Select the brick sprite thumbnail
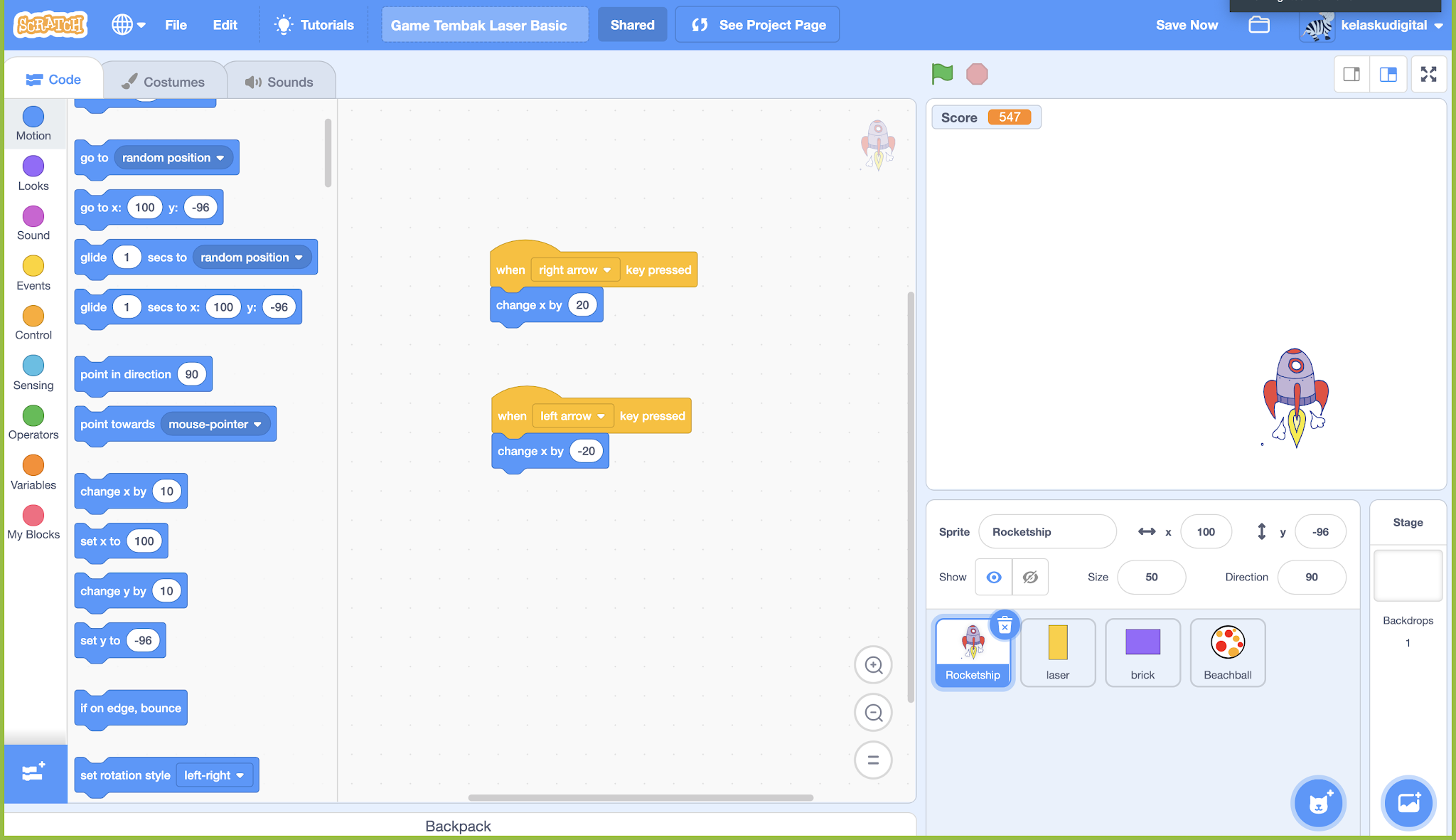The height and width of the screenshot is (840, 1456). coord(1142,652)
